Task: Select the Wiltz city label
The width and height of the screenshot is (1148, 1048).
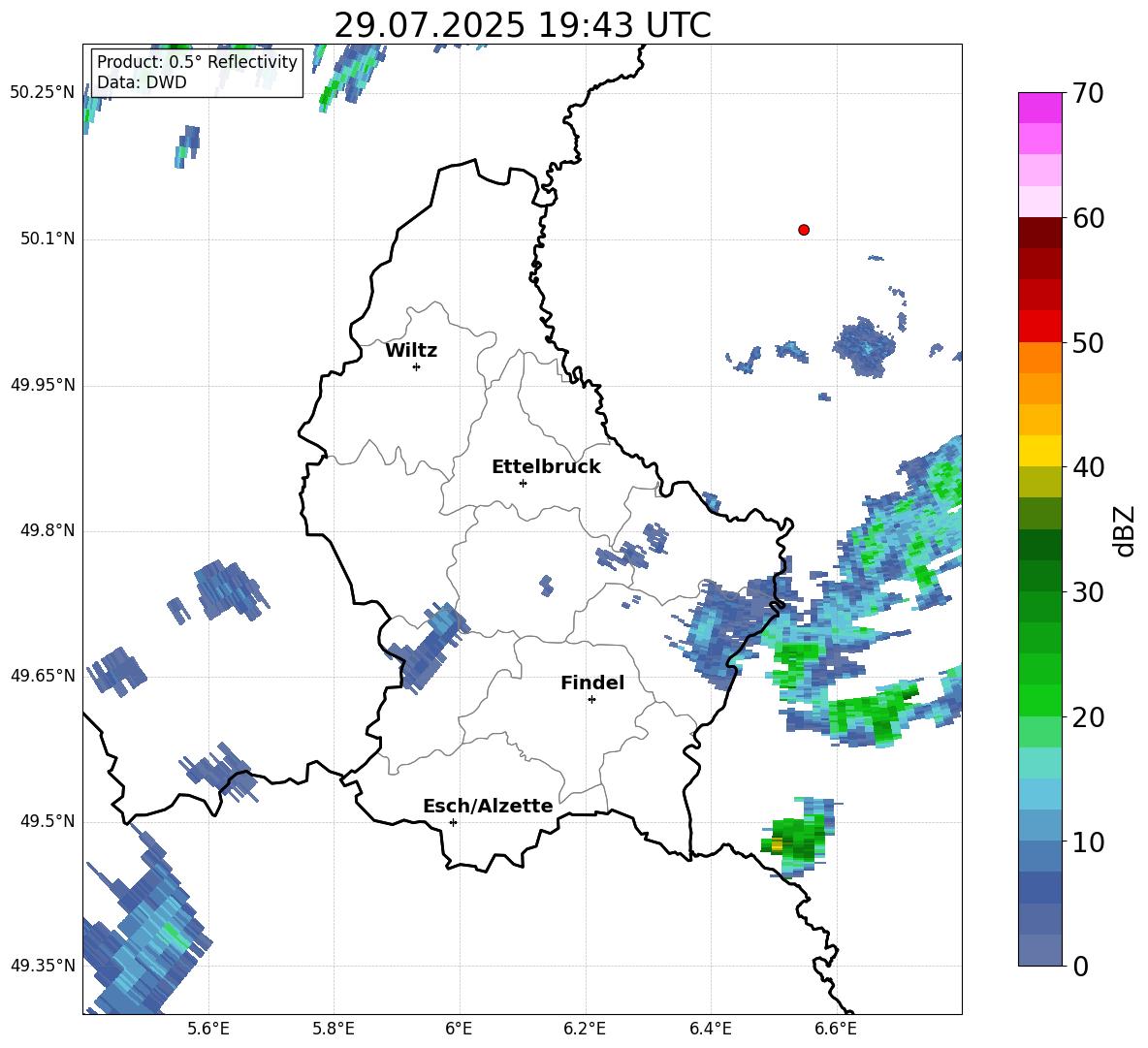Action: 411,351
